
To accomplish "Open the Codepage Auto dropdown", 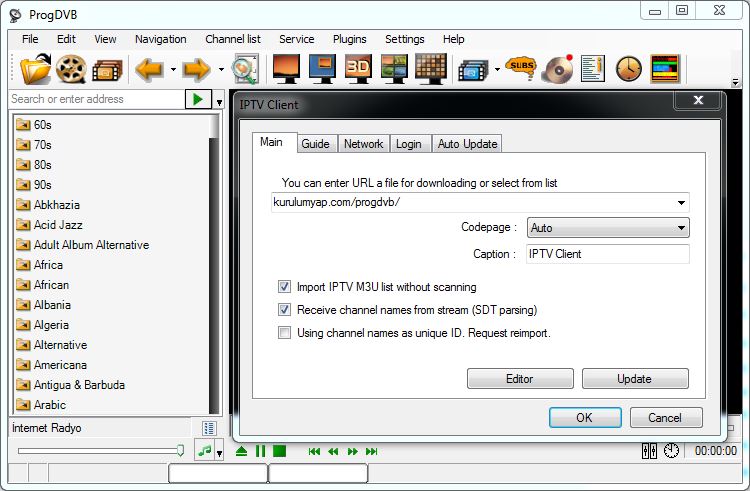I will (x=608, y=228).
